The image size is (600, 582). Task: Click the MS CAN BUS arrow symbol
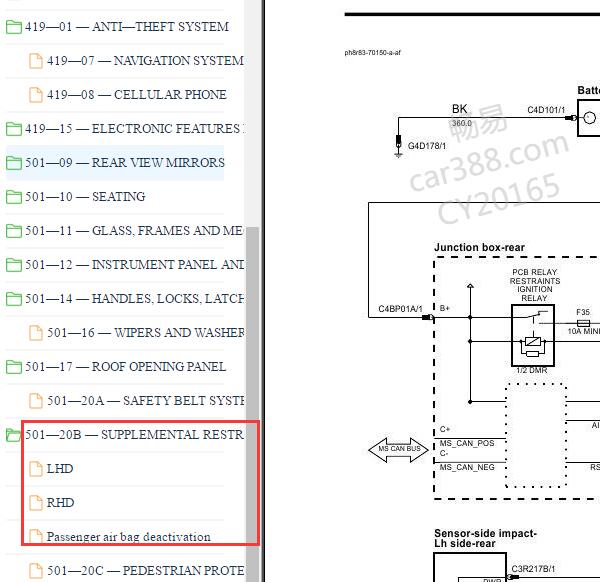point(398,450)
